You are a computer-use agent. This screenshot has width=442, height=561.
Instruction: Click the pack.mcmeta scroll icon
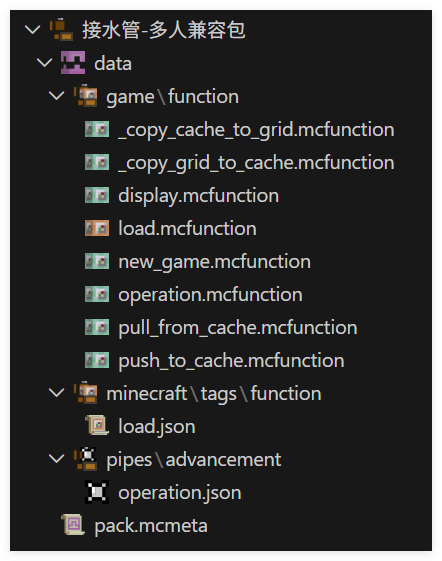[73, 525]
